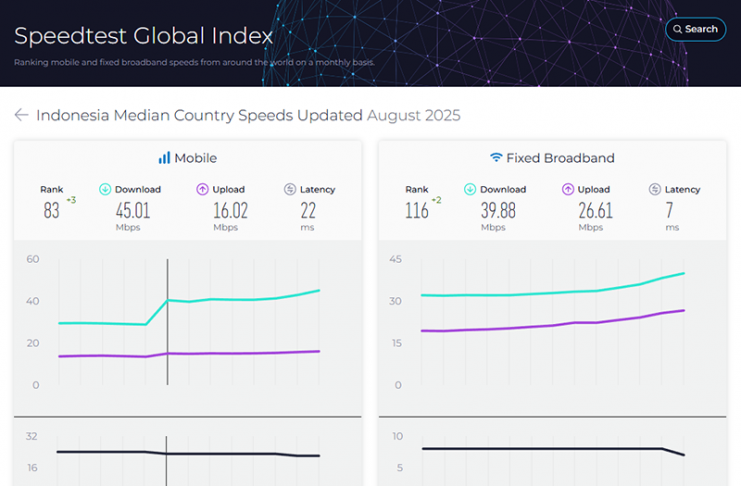Click the Mobile Download arrow icon
The image size is (741, 486).
point(105,189)
